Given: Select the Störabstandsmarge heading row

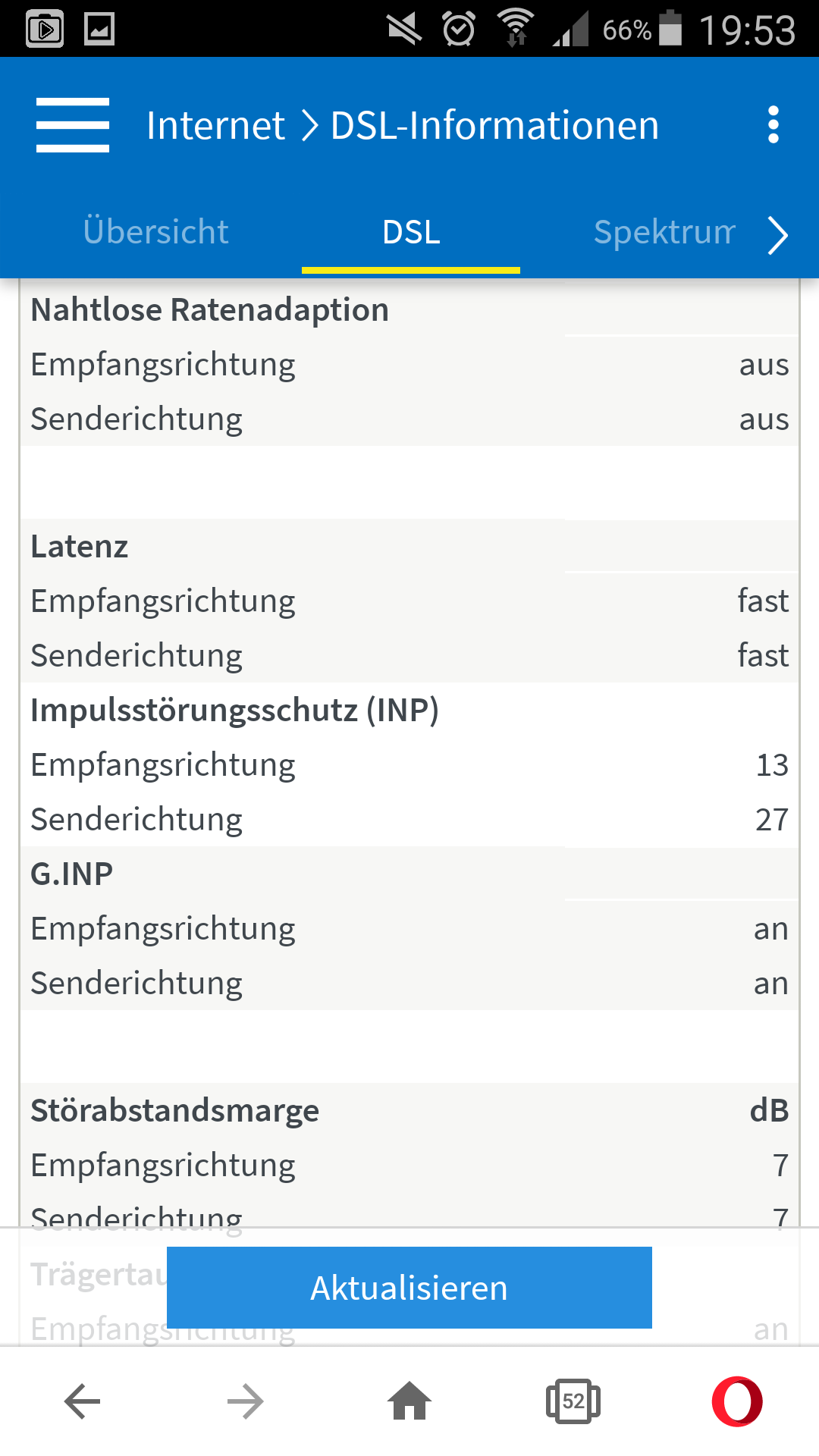Looking at the screenshot, I should coord(409,1110).
